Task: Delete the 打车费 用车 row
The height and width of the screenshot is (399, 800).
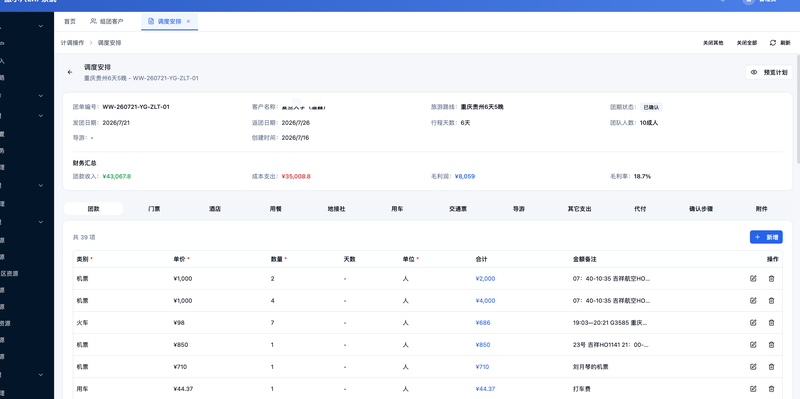Action: (771, 389)
